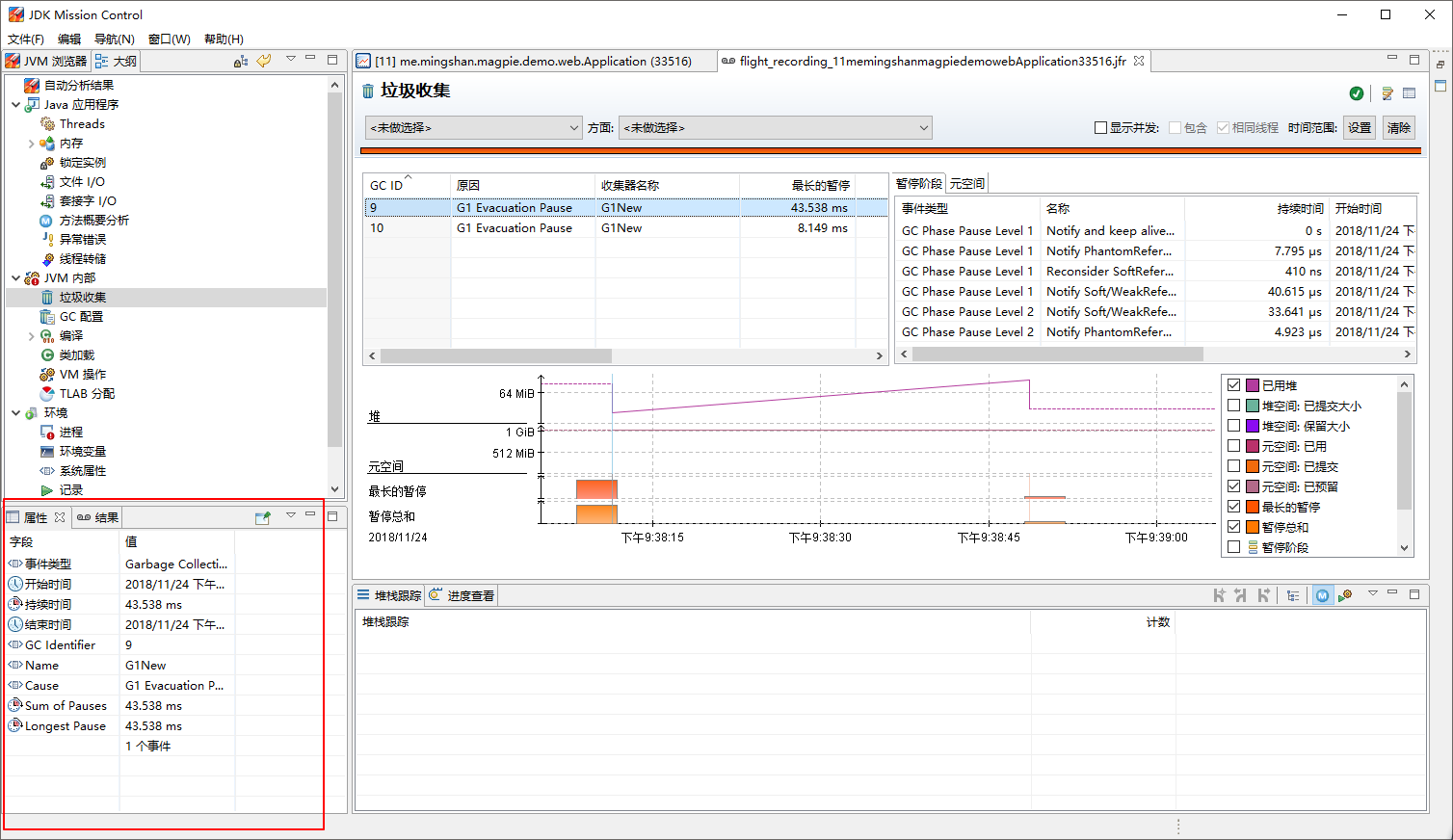Click the 清除 button
1453x840 pixels.
point(1399,127)
